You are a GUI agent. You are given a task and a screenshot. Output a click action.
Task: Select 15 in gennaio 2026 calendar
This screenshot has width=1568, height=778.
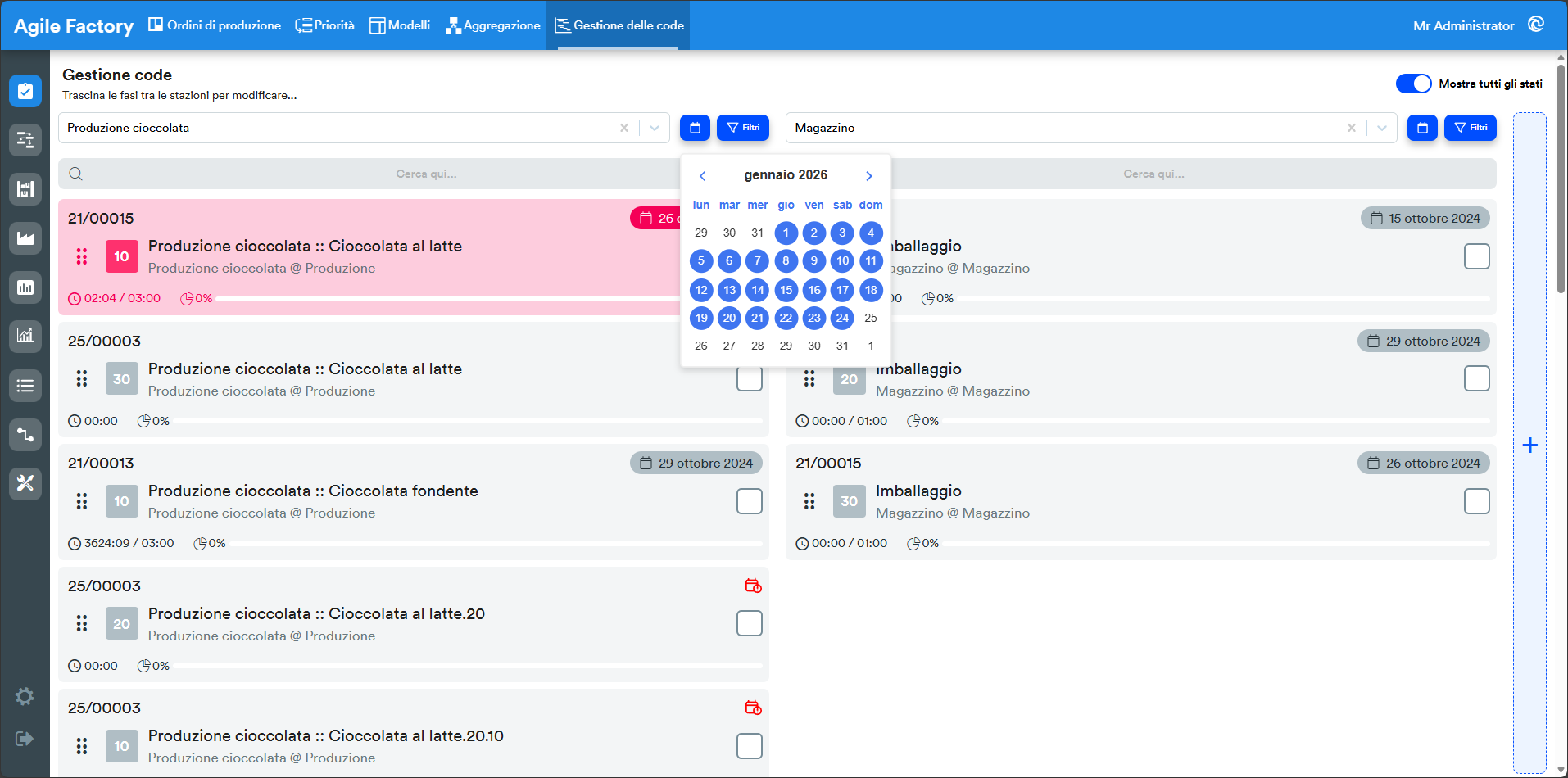tap(786, 290)
